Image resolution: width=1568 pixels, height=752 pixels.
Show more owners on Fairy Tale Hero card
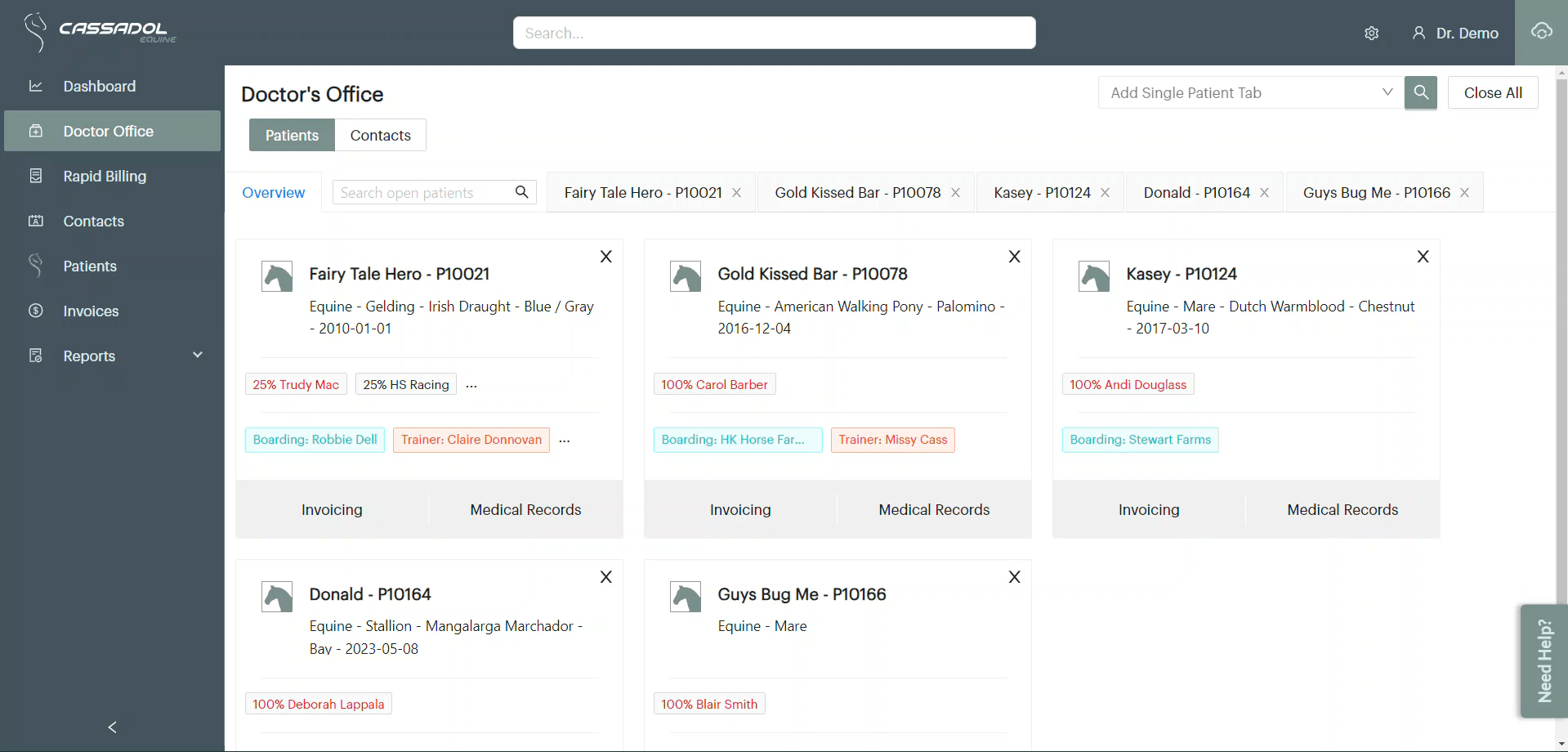(471, 385)
